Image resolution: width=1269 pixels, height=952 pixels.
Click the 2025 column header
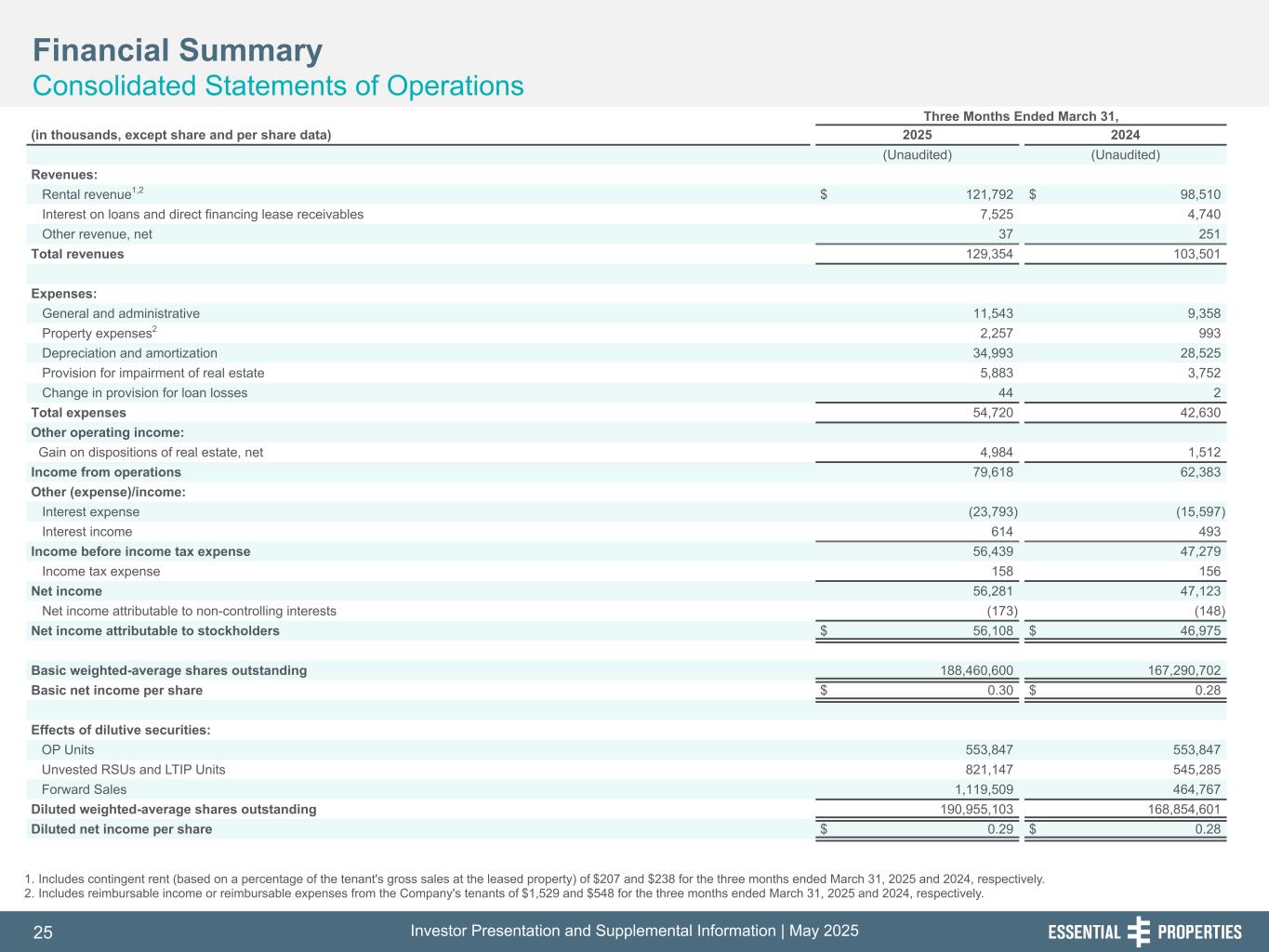point(917,135)
